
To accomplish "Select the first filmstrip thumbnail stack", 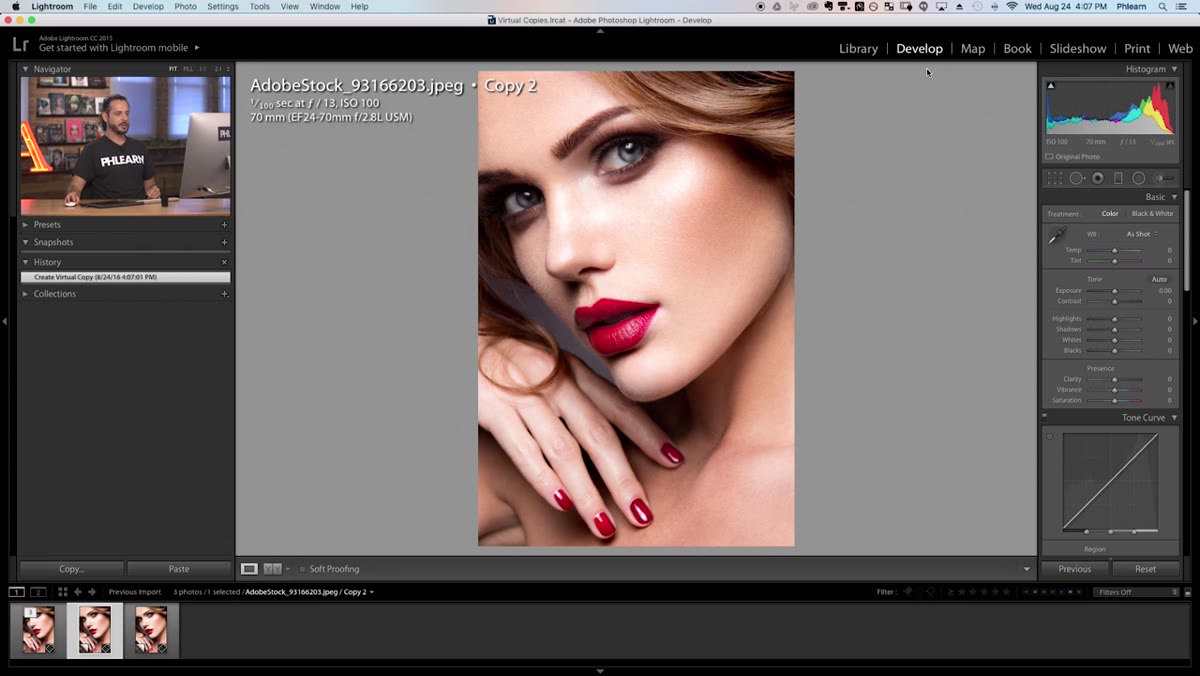I will point(39,631).
